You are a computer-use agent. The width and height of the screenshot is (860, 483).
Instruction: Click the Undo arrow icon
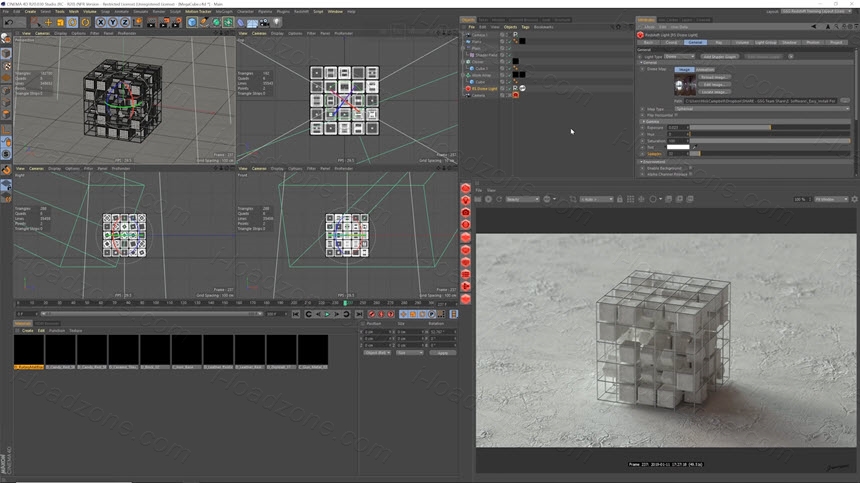pyautogui.click(x=9, y=22)
